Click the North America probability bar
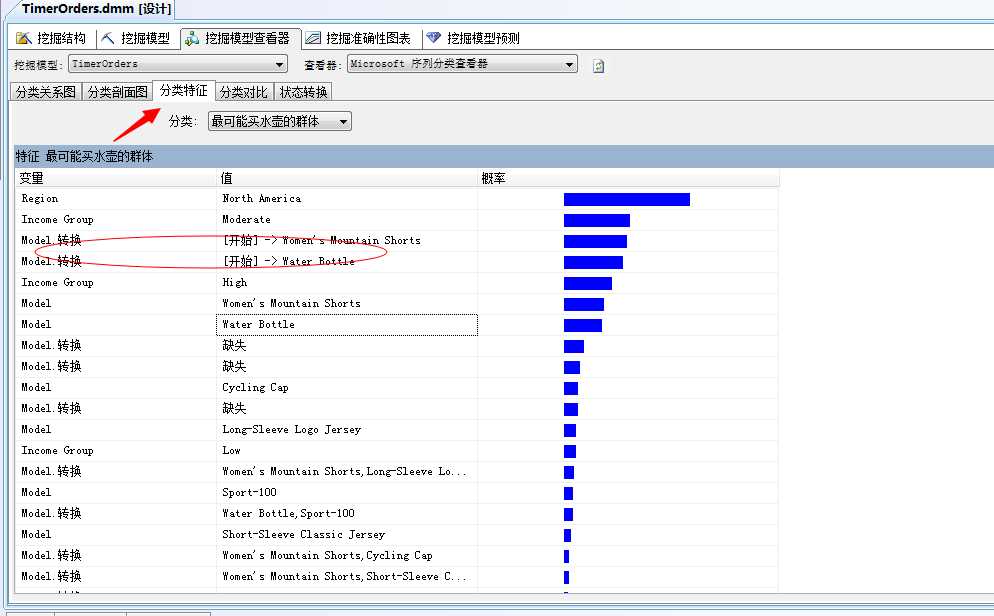 (x=627, y=200)
